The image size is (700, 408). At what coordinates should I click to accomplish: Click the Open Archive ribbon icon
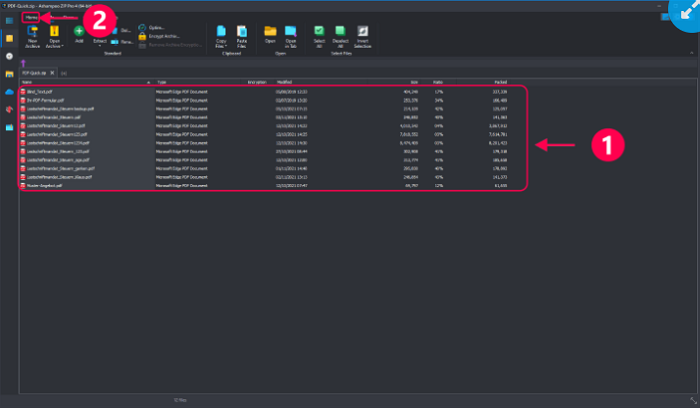54,31
